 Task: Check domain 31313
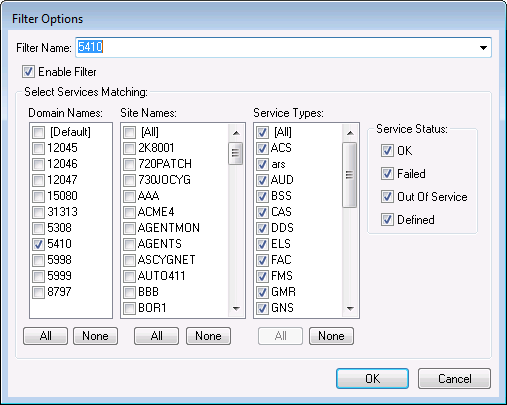(39, 212)
